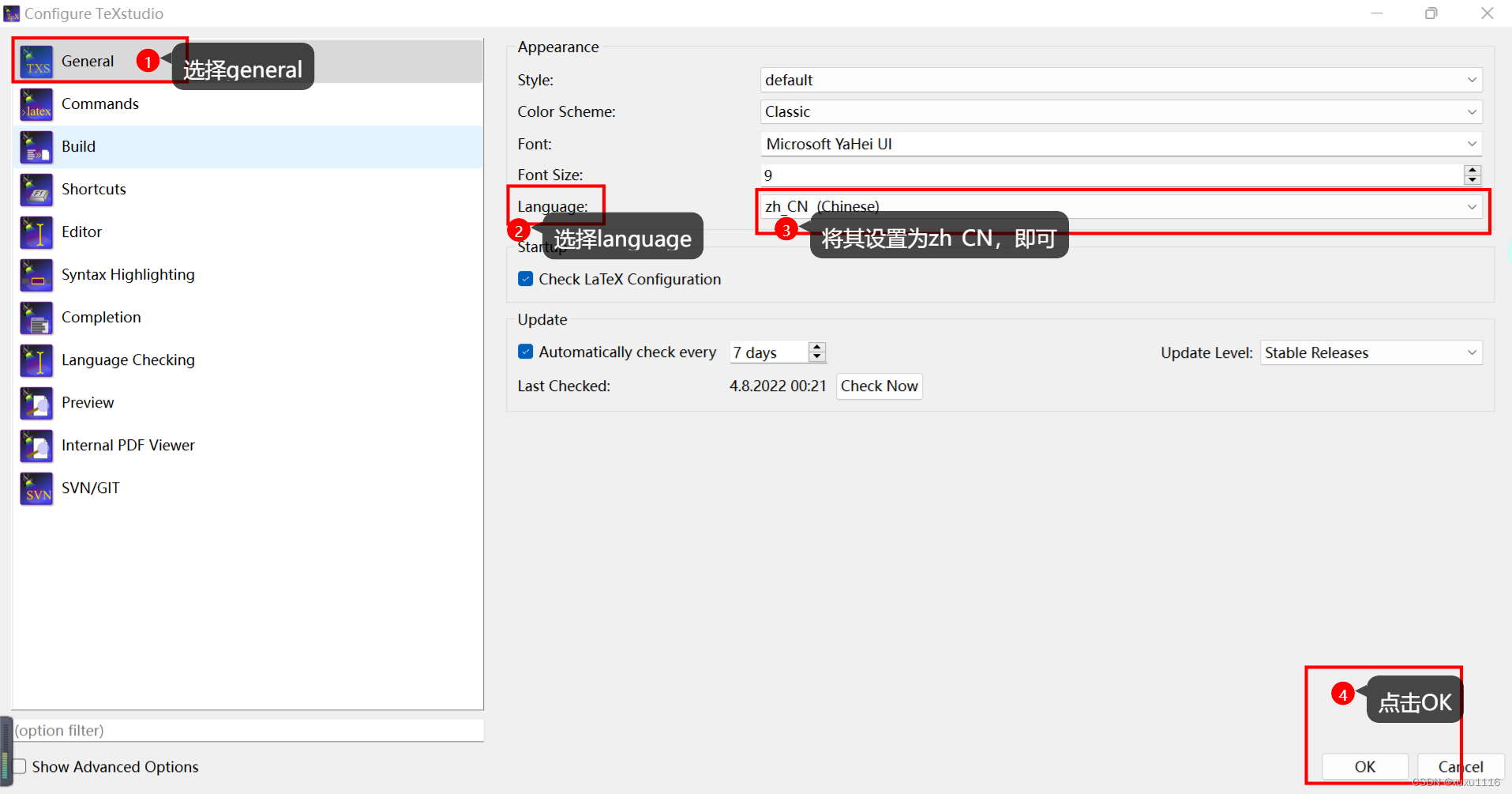Click the Syntax Highlighting icon
Viewport: 1512px width, 794px height.
(36, 275)
